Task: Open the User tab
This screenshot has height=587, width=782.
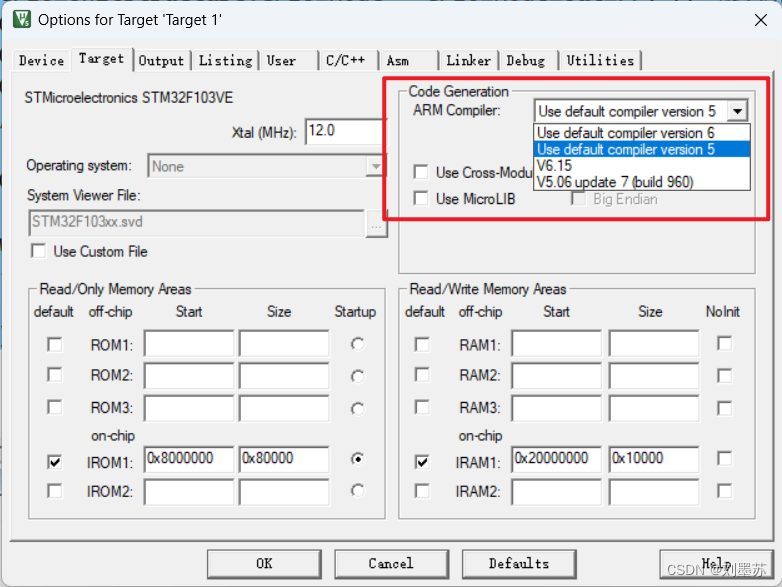Action: pos(281,61)
